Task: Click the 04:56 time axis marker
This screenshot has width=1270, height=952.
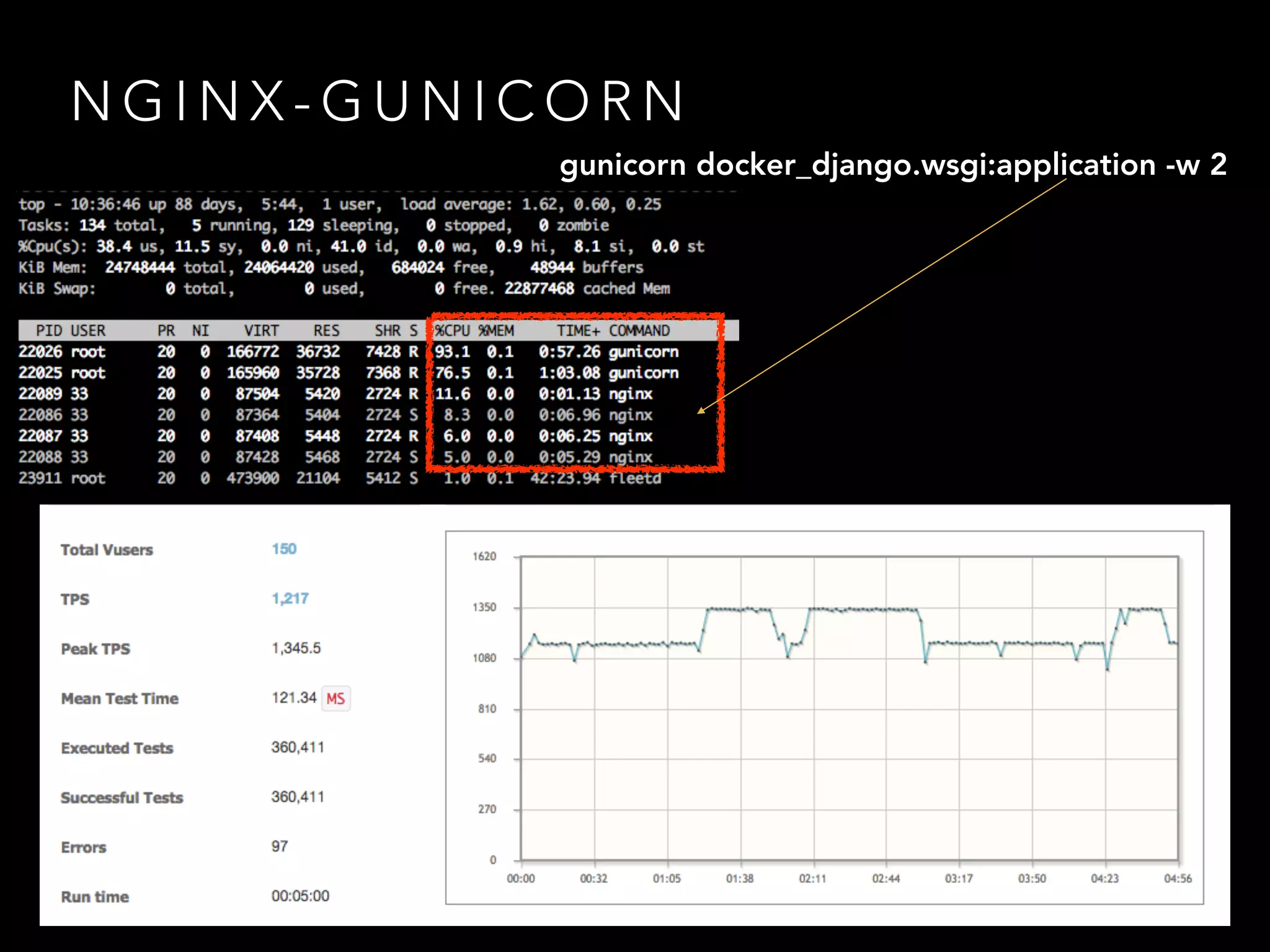Action: coord(1178,879)
